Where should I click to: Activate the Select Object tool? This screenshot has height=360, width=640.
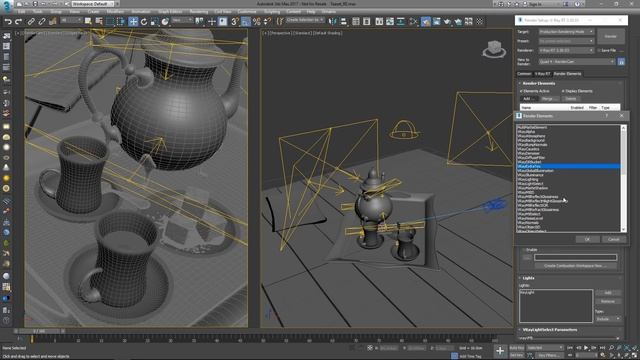[88, 21]
